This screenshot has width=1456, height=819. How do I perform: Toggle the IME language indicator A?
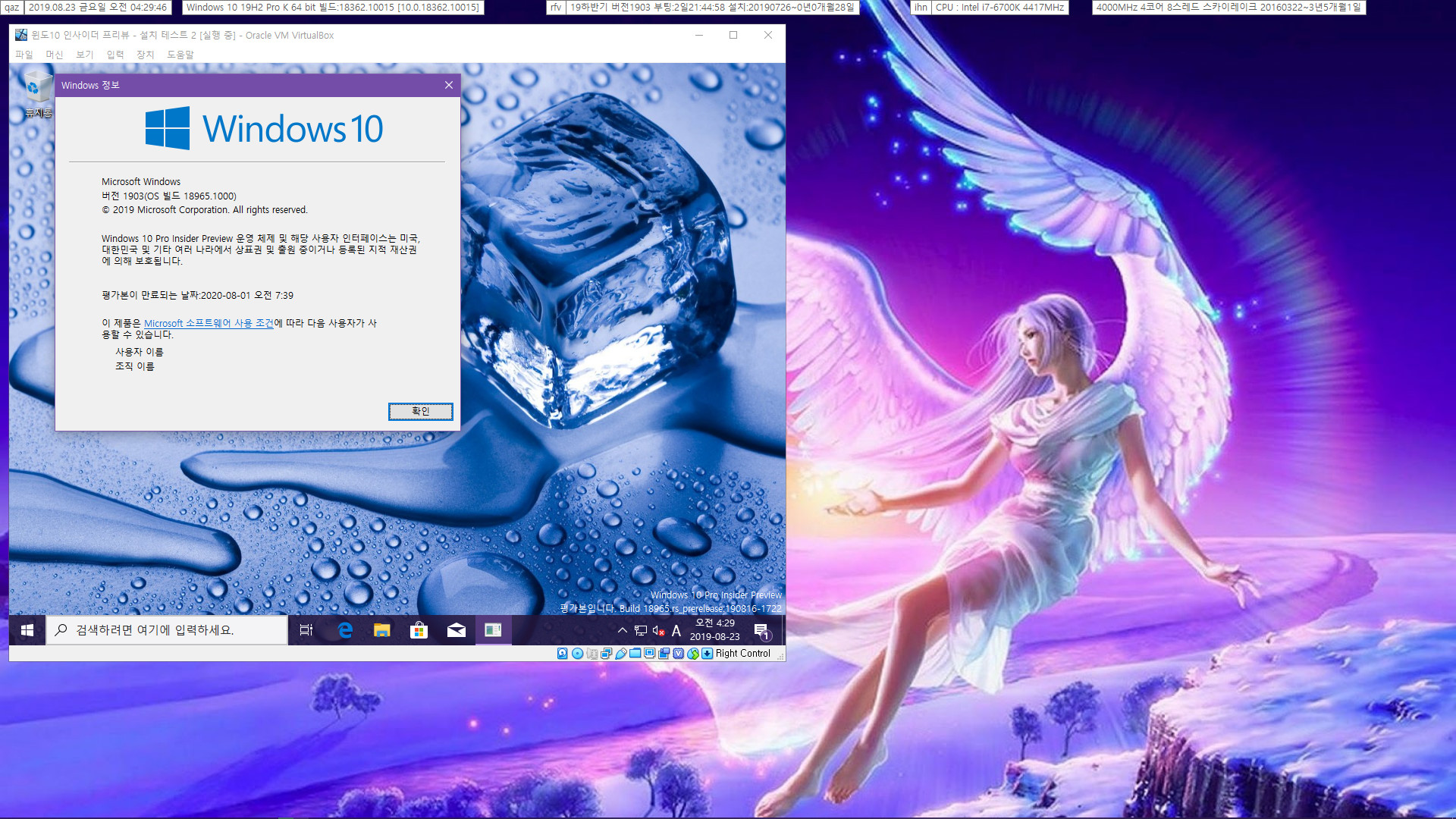point(676,630)
